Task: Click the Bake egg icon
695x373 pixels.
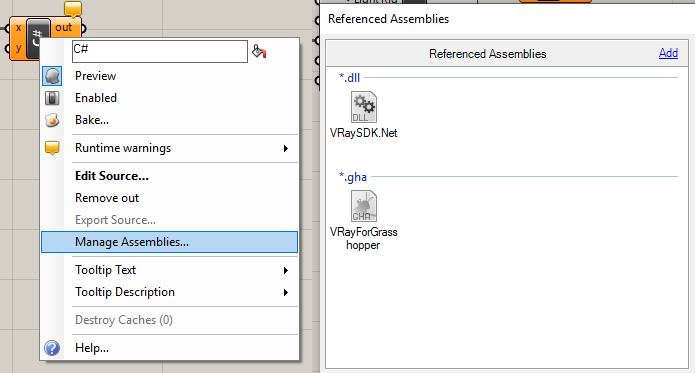Action: pos(52,120)
